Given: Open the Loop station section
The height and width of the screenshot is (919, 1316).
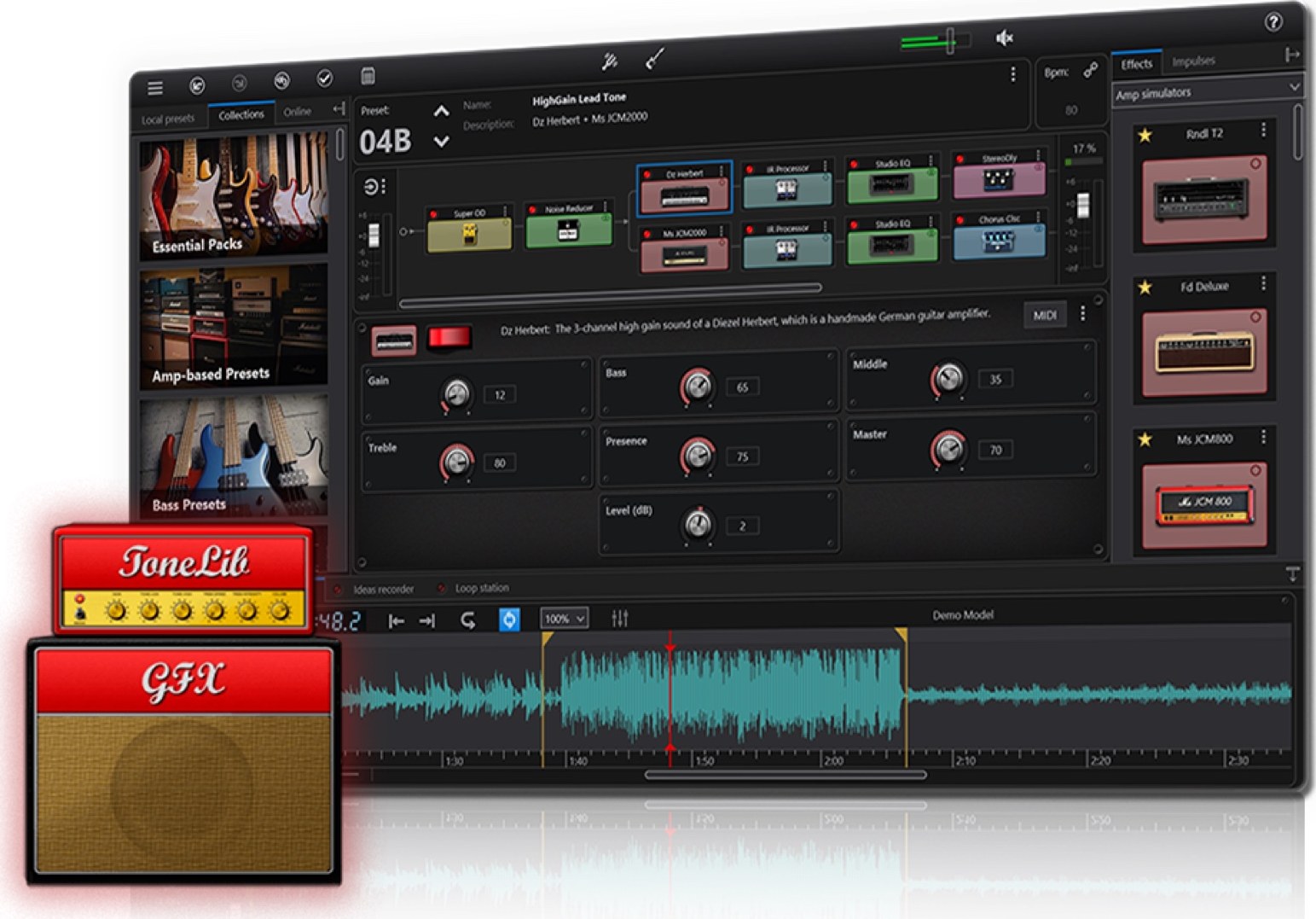Looking at the screenshot, I should coord(482,588).
